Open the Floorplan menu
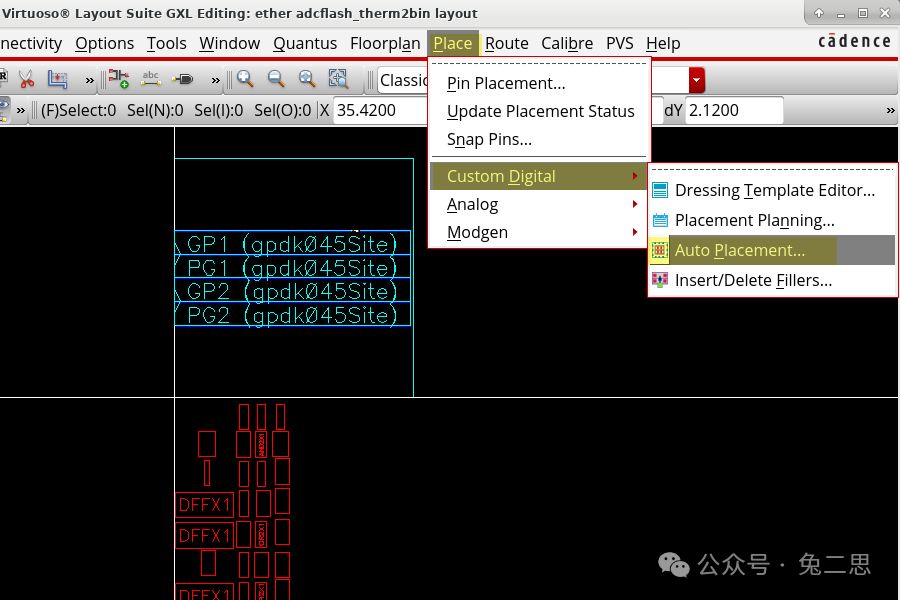The width and height of the screenshot is (900, 600). tap(385, 43)
